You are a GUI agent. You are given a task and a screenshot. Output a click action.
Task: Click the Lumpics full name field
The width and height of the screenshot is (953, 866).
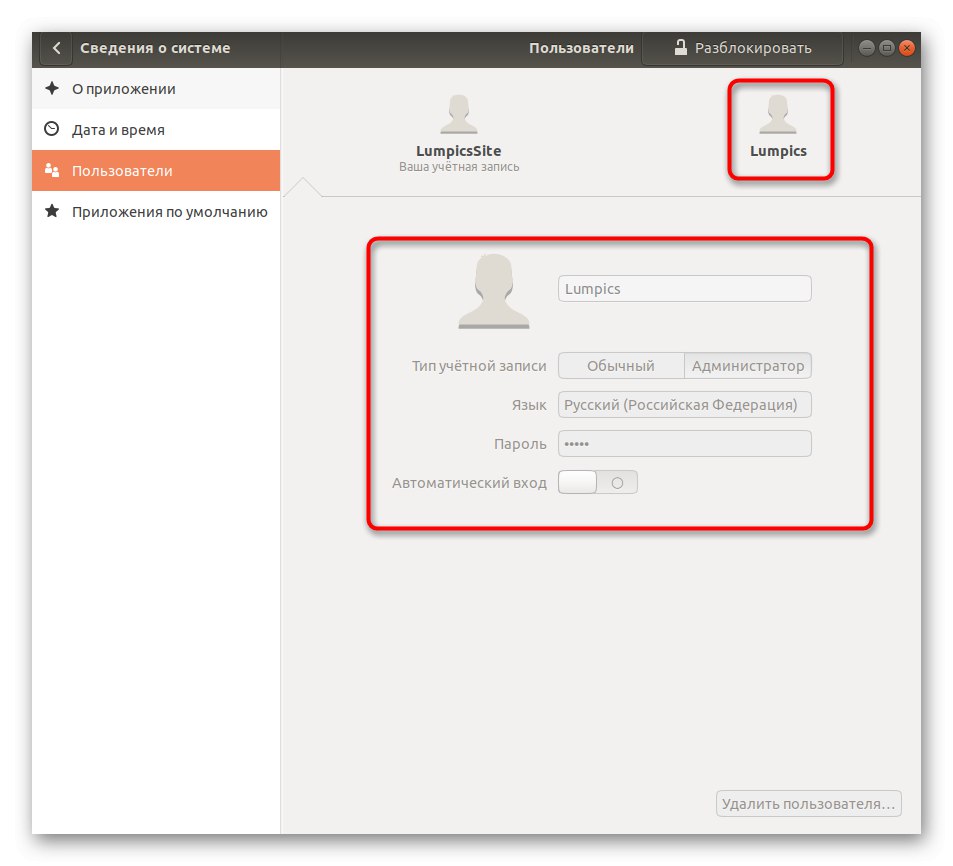(684, 289)
